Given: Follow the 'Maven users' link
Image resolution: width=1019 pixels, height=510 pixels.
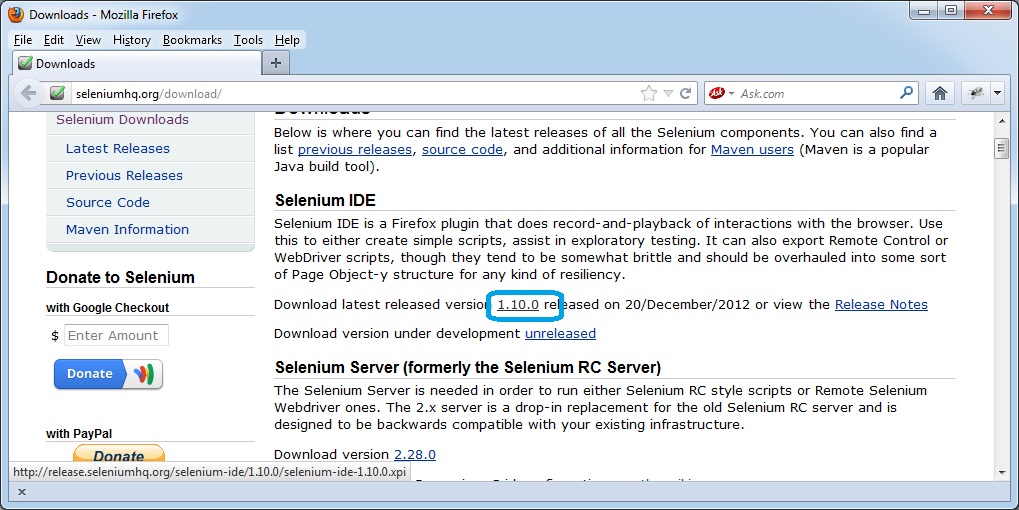Looking at the screenshot, I should pos(752,149).
